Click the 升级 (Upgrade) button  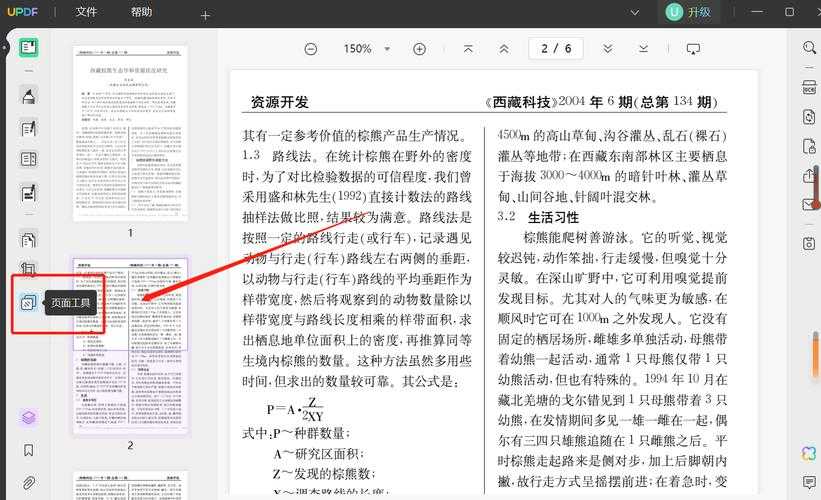[x=689, y=12]
